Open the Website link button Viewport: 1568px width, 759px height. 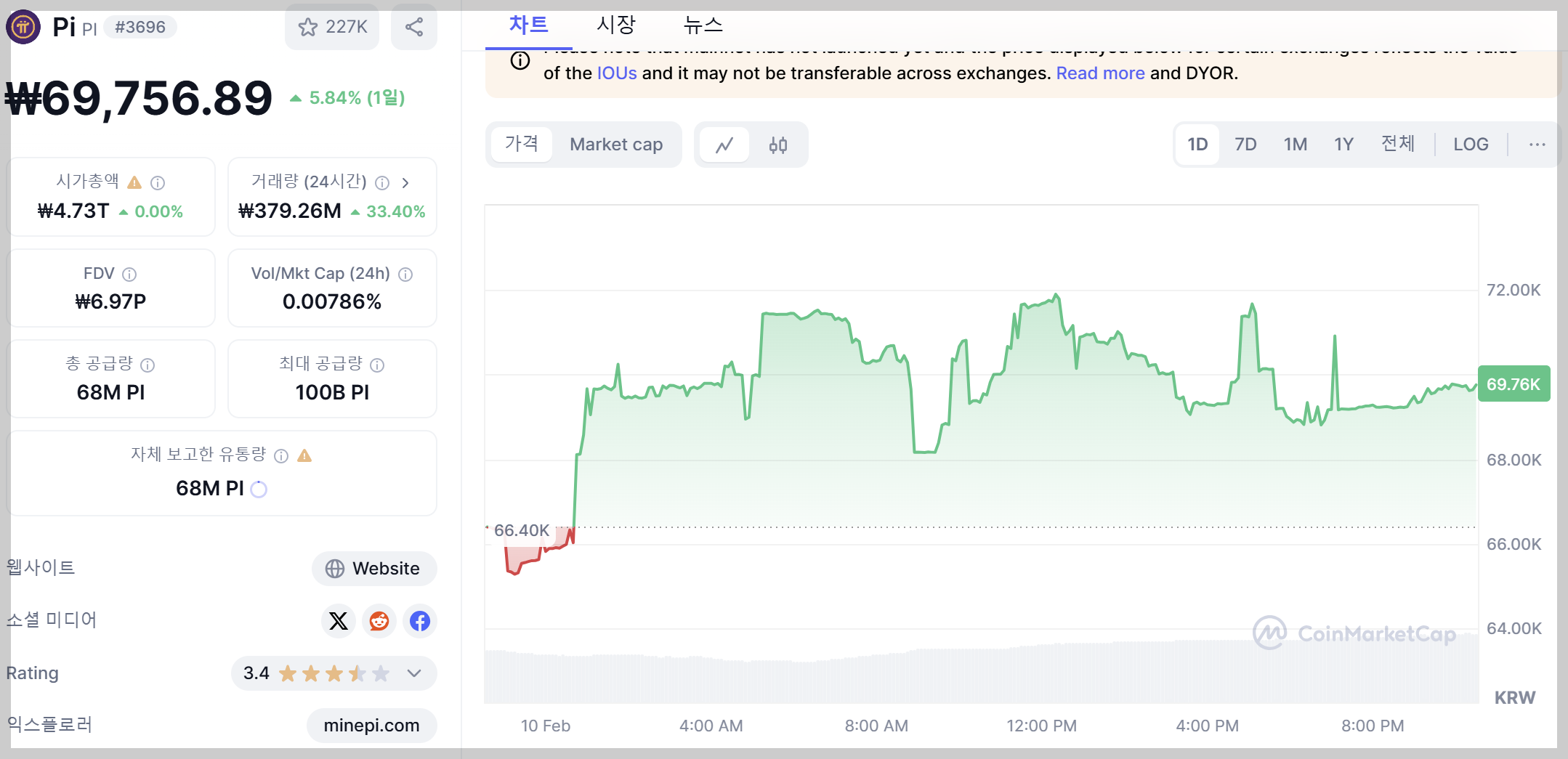pyautogui.click(x=374, y=569)
